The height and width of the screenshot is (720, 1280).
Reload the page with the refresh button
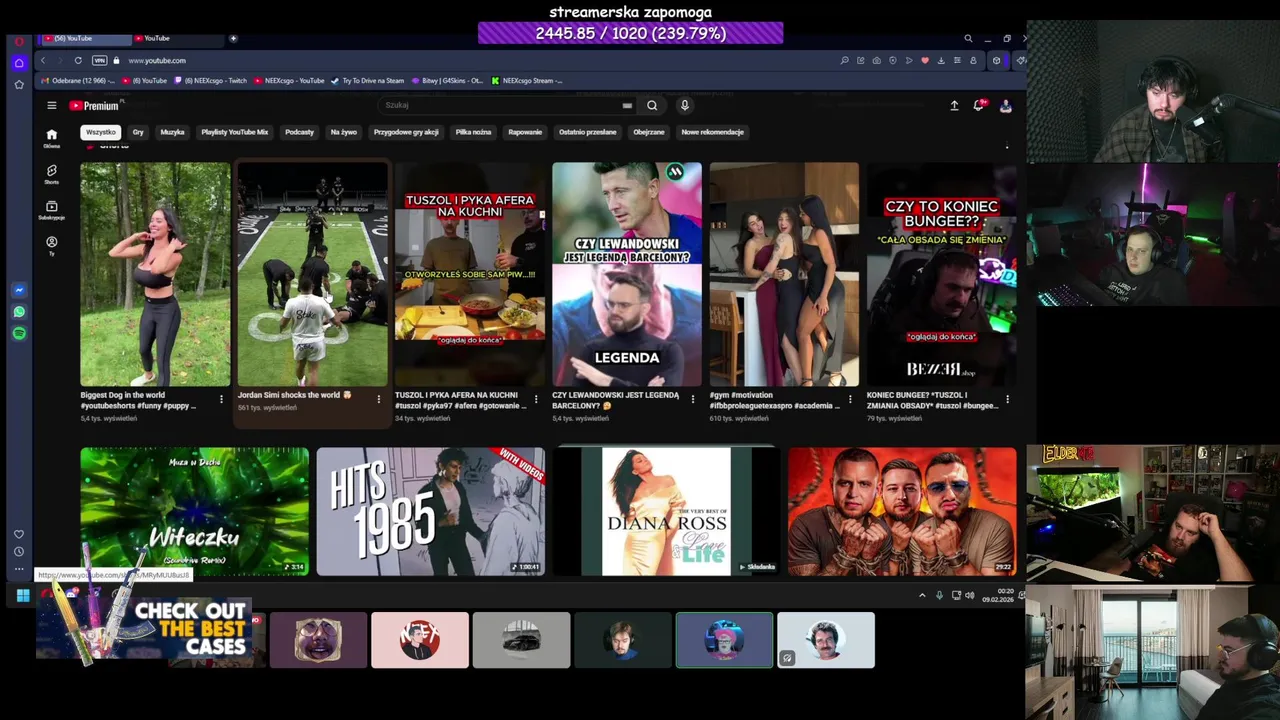tap(78, 60)
